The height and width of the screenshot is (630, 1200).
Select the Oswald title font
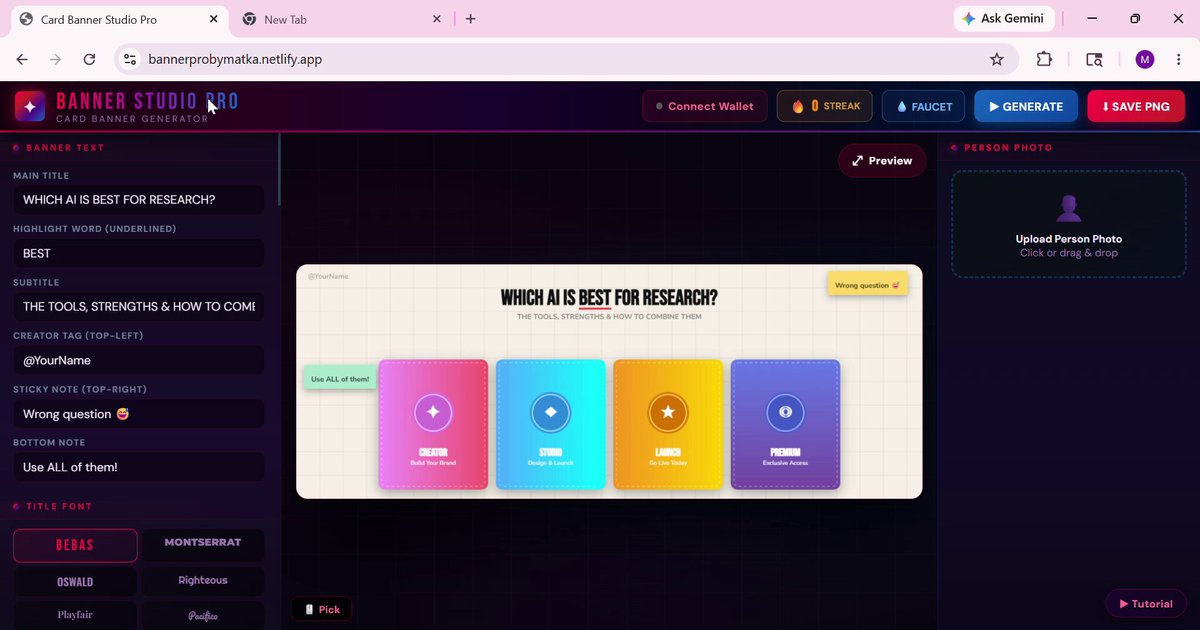75,581
